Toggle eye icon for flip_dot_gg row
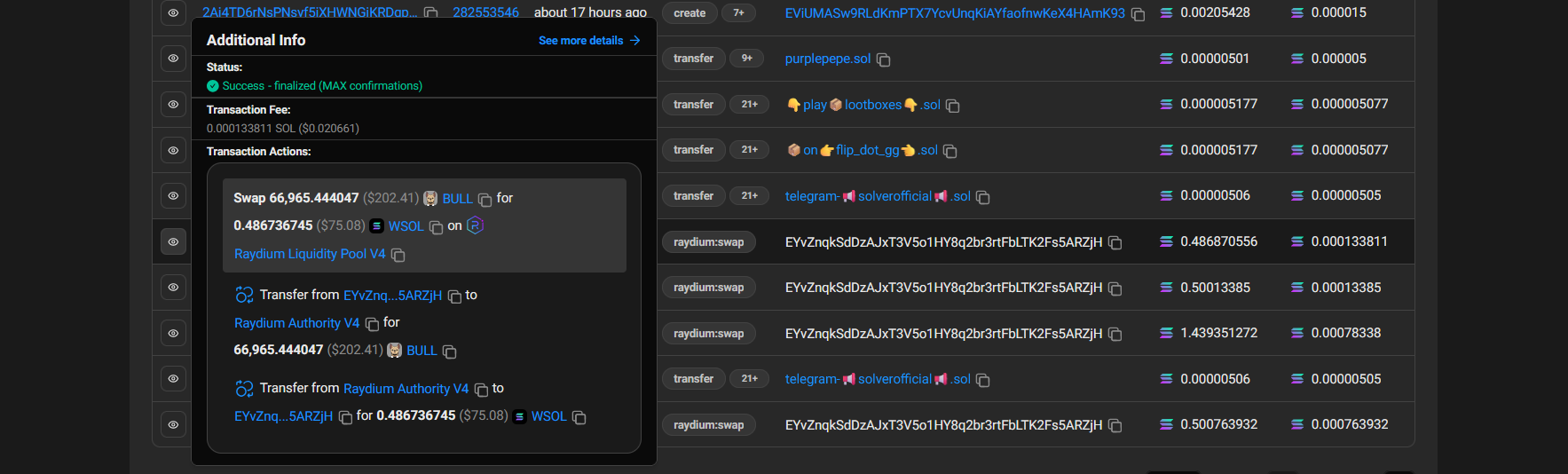This screenshot has height=474, width=1568. click(x=173, y=150)
